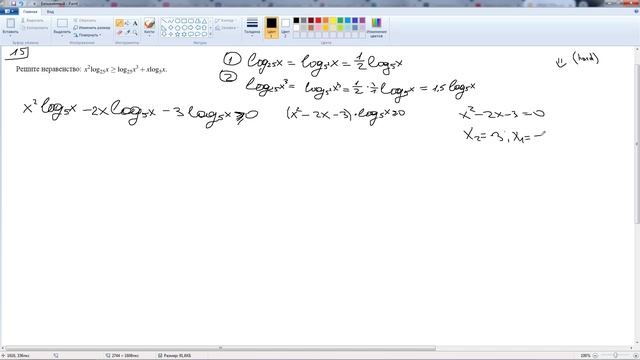Viewport: 640px width, 360px height.
Task: Click the horizontal scrollbar thumb
Action: [220, 348]
